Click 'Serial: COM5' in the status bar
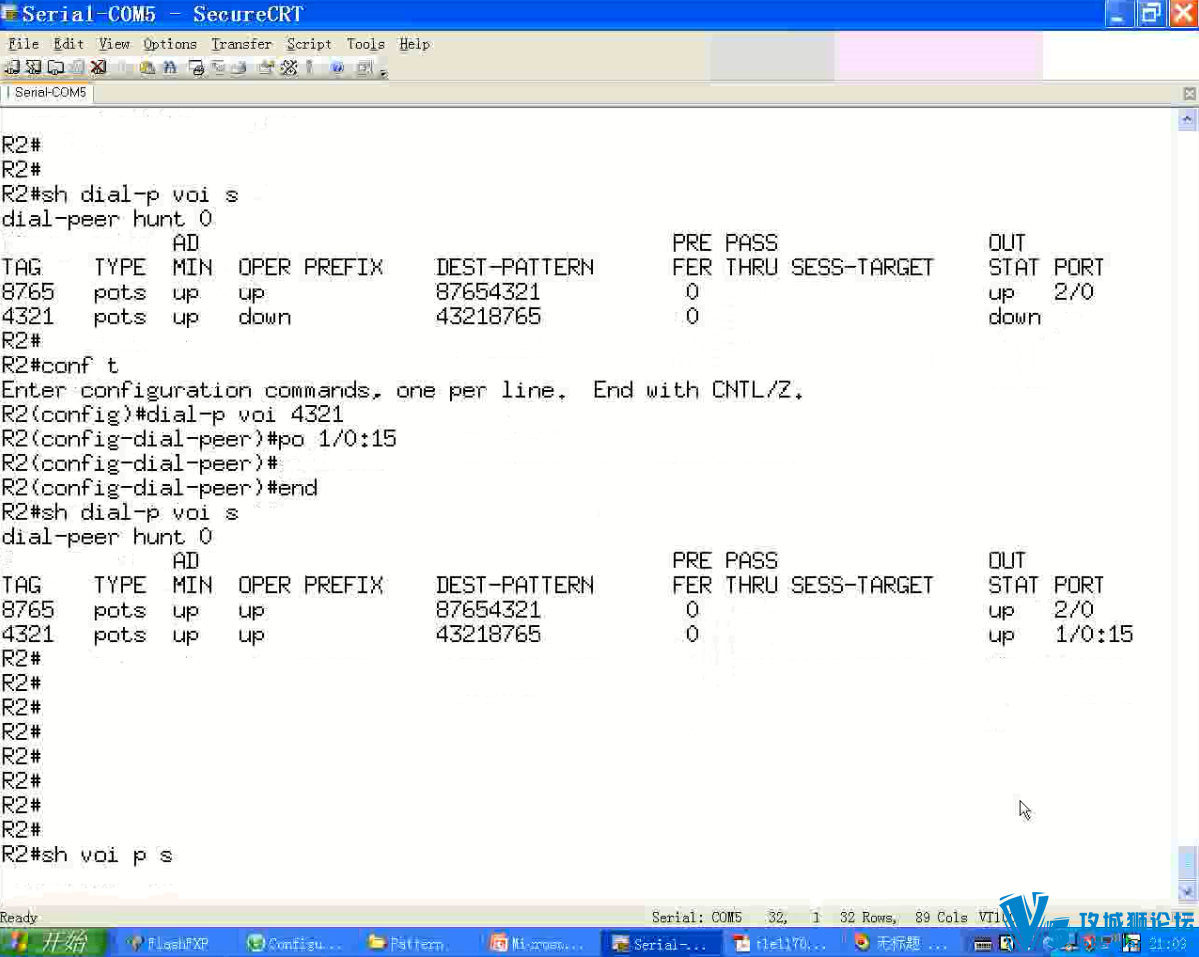The image size is (1199, 957). (x=697, y=916)
